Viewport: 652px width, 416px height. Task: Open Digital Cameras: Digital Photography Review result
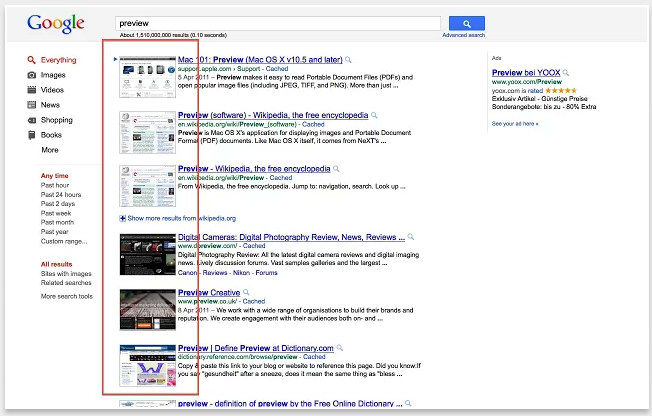tap(291, 237)
